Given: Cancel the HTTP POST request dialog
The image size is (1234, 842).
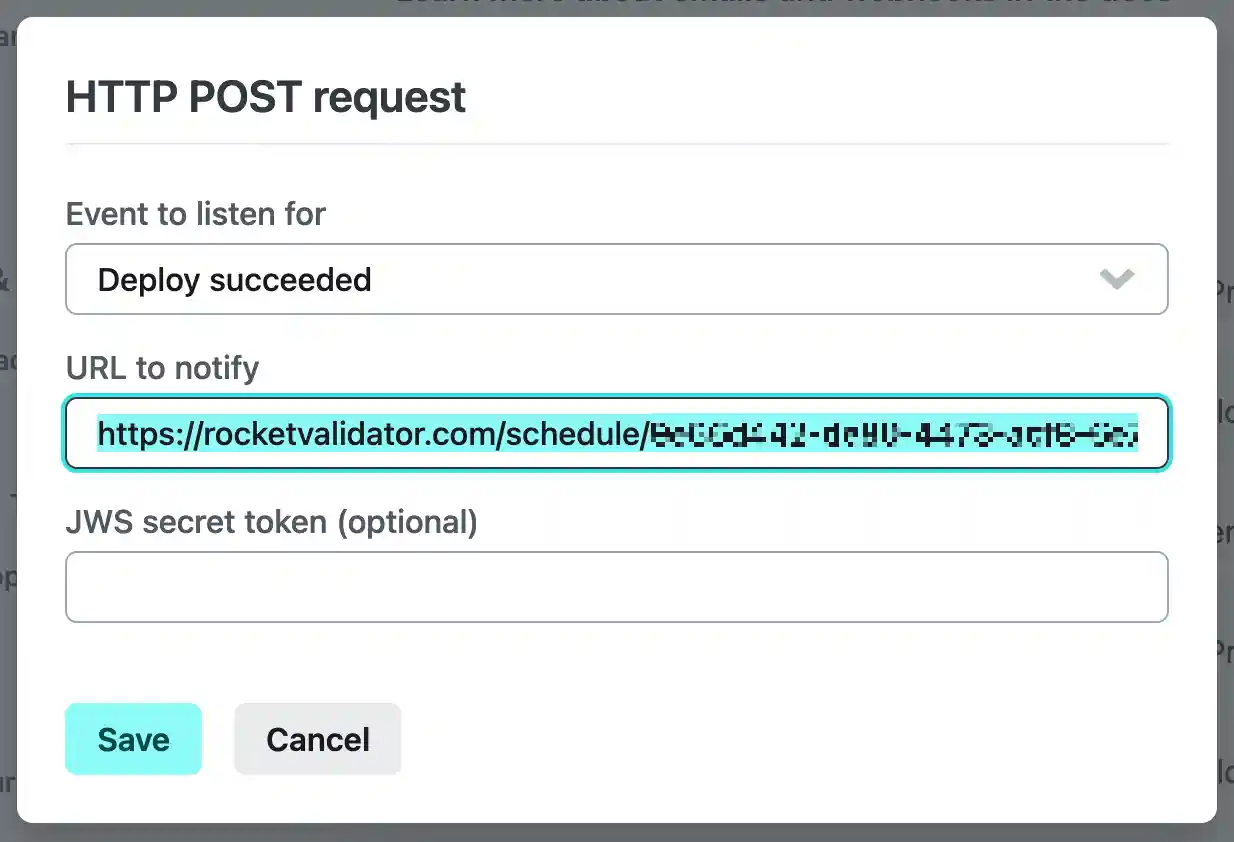Looking at the screenshot, I should [x=317, y=739].
